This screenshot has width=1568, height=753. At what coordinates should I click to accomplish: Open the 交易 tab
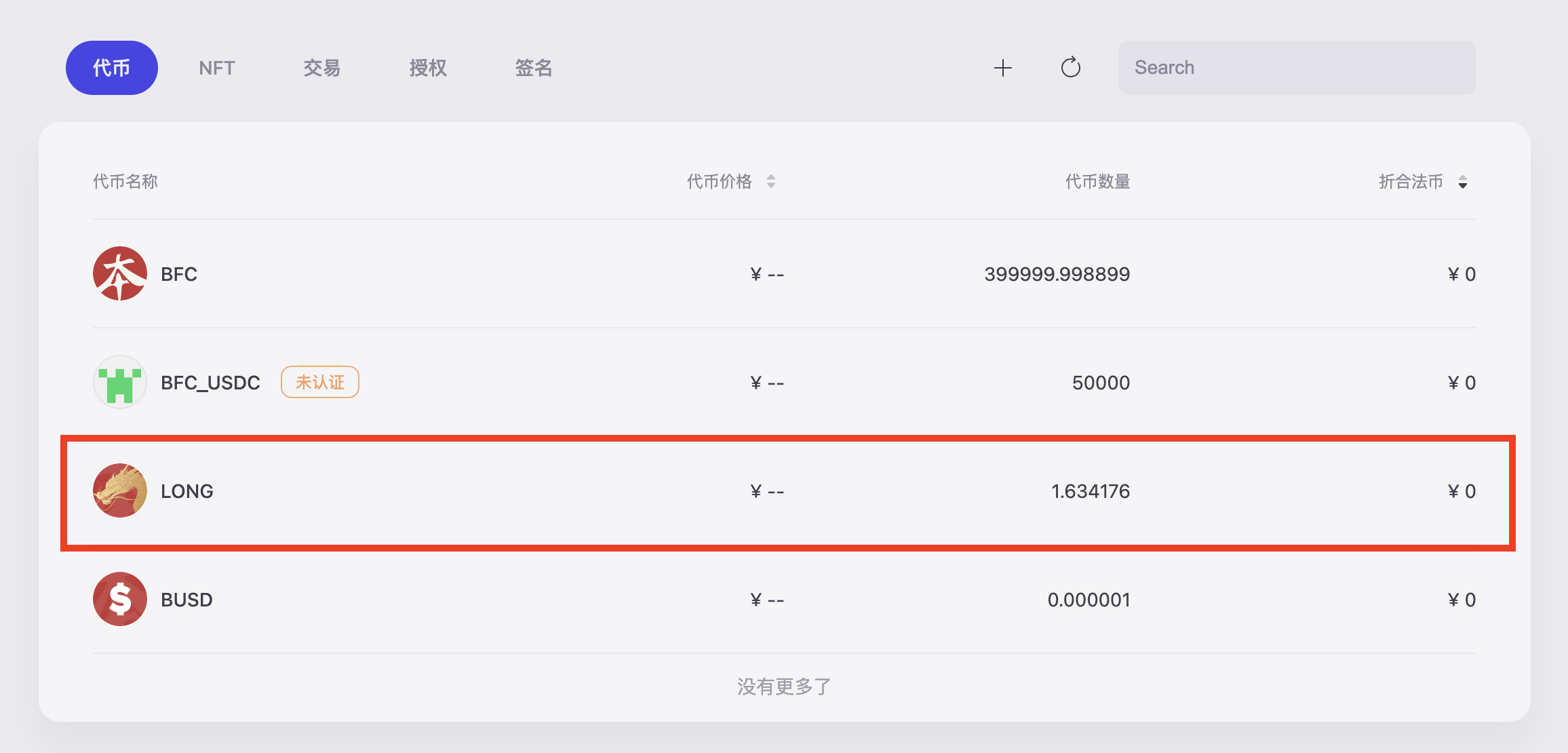[x=322, y=68]
